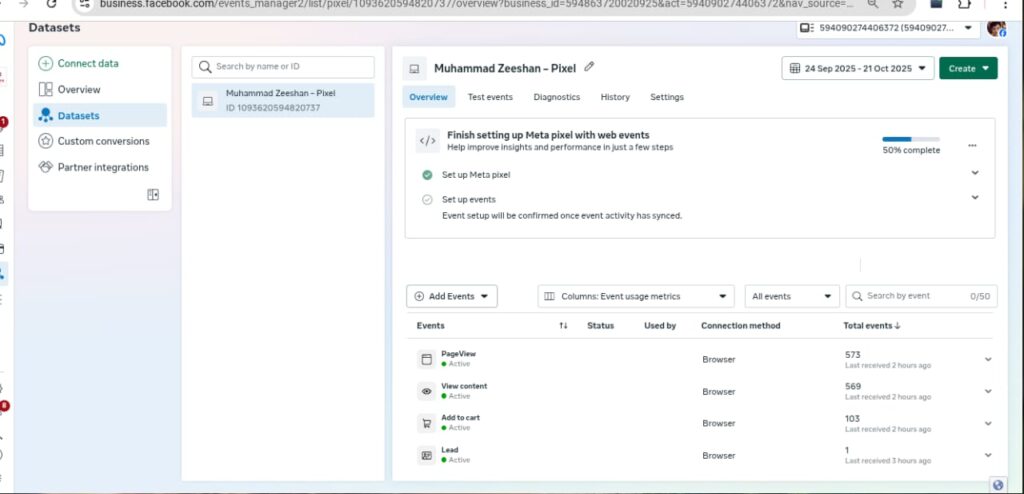The width and height of the screenshot is (1024, 494).
Task: Click the Meta logo icon at left edge
Action: pos(3,41)
